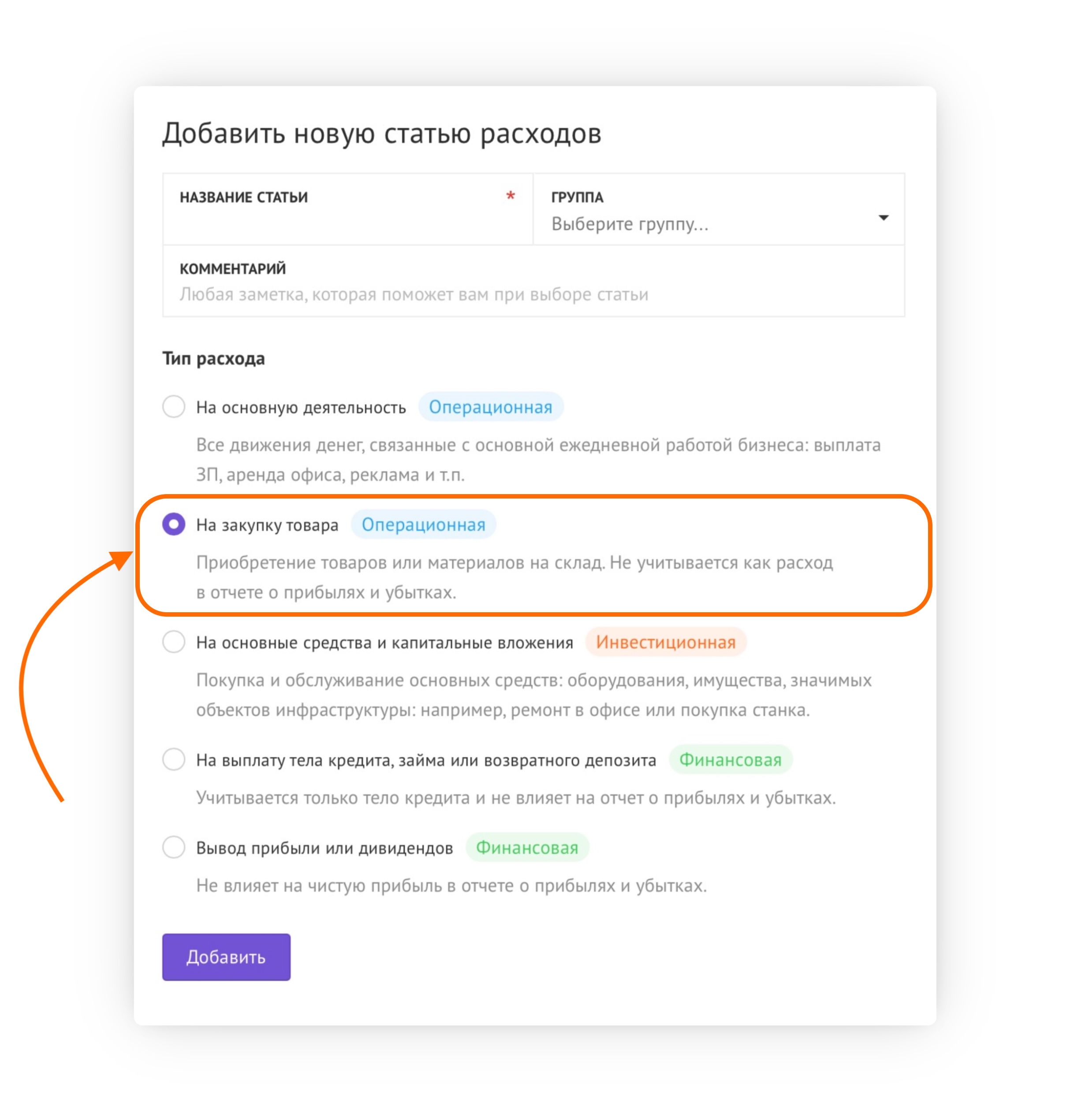Click the 'Операционная' tag beside 'На закупку товара'
This screenshot has width=1085, height=1120.
424,525
